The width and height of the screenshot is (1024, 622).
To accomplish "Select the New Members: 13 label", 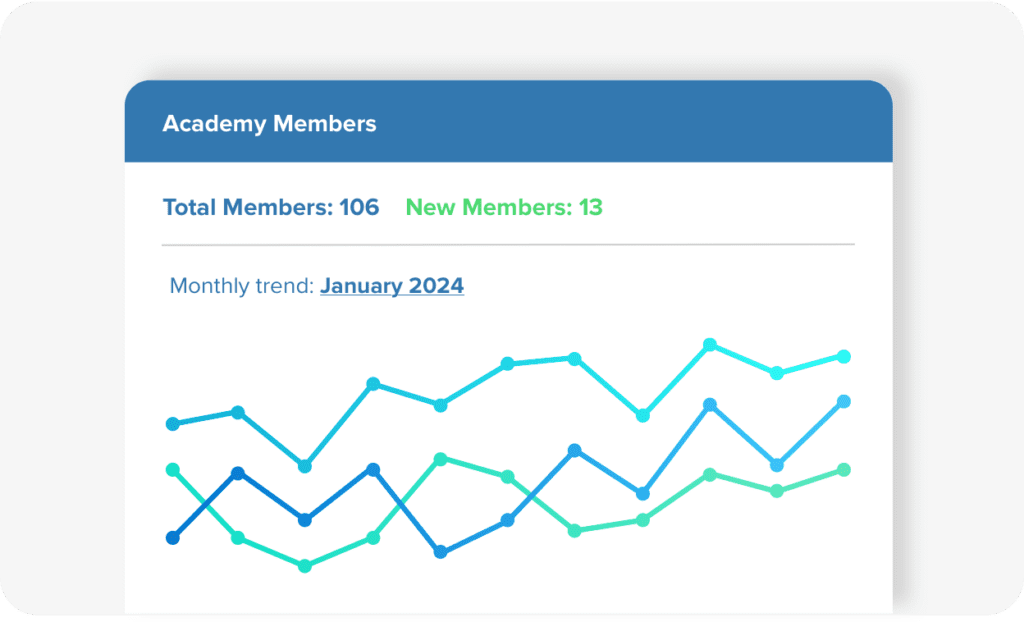I will 504,207.
